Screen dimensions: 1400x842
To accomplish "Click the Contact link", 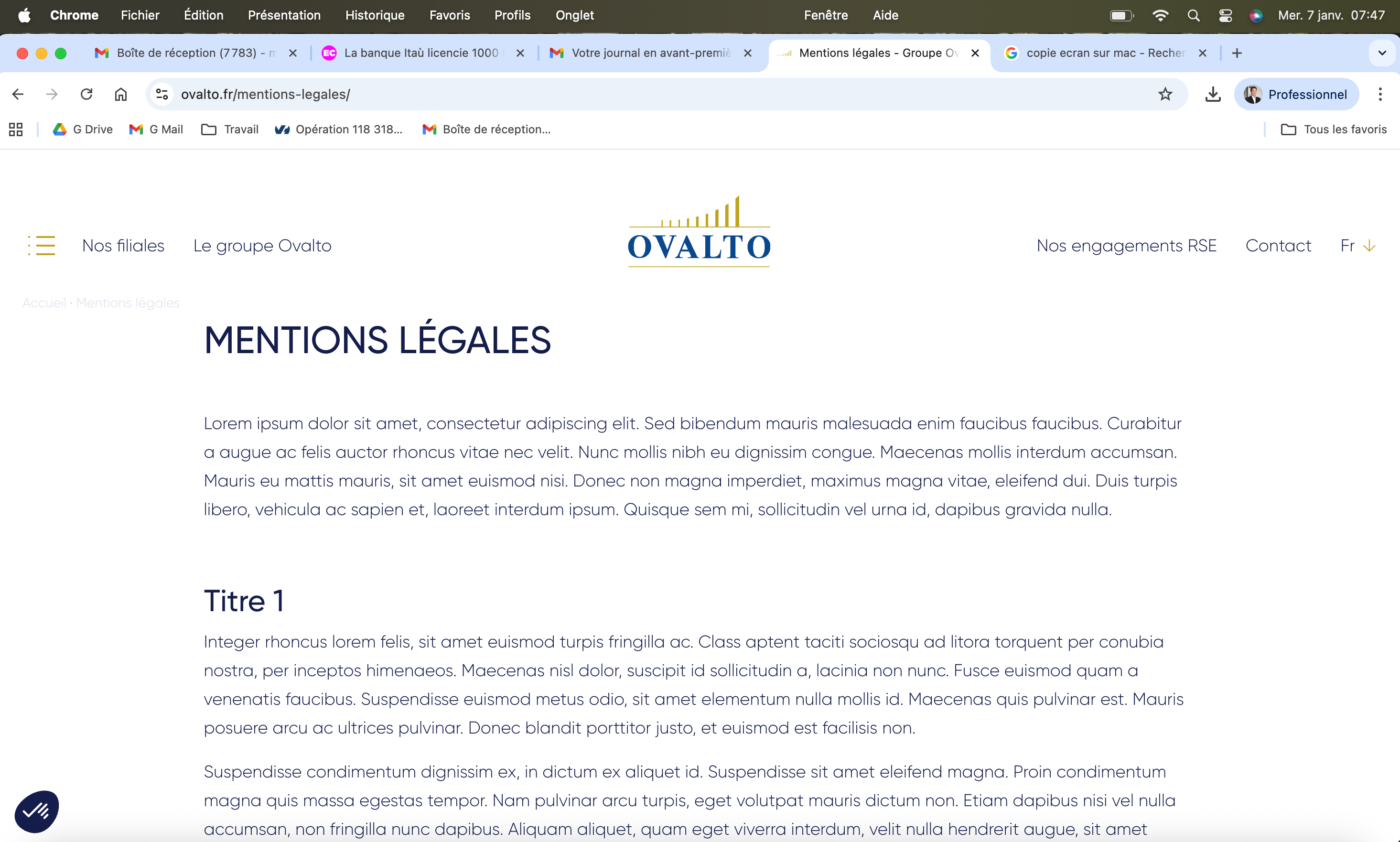I will [1278, 246].
